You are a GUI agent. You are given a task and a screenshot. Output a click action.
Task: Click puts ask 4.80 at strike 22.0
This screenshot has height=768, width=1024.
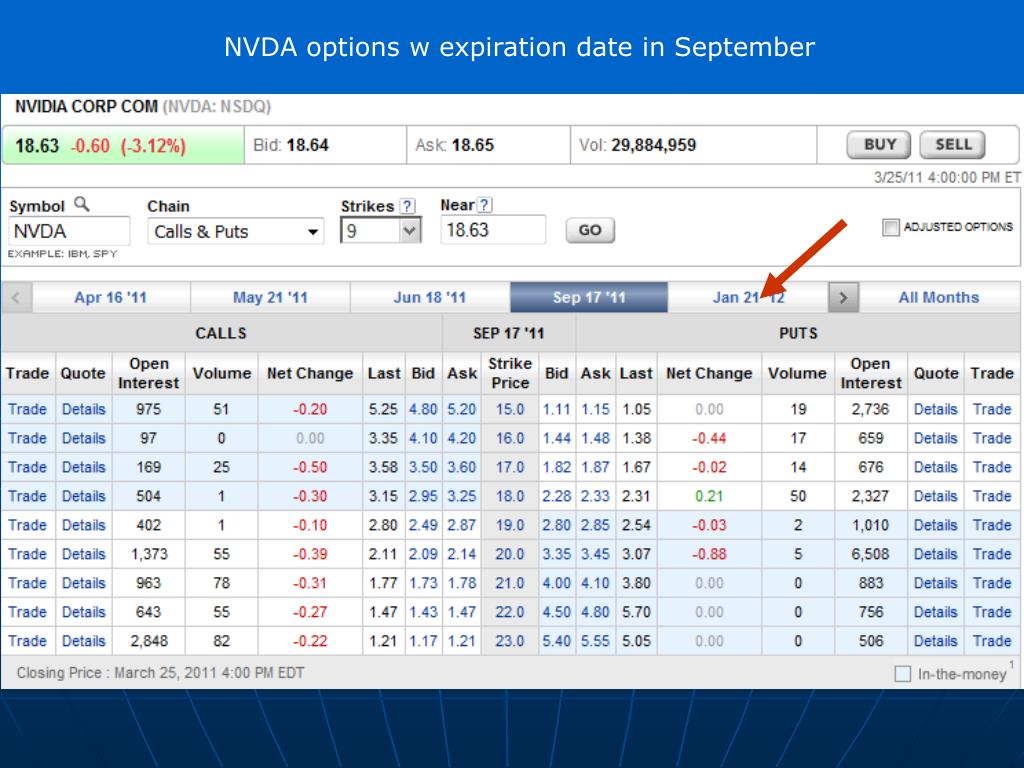[x=596, y=612]
